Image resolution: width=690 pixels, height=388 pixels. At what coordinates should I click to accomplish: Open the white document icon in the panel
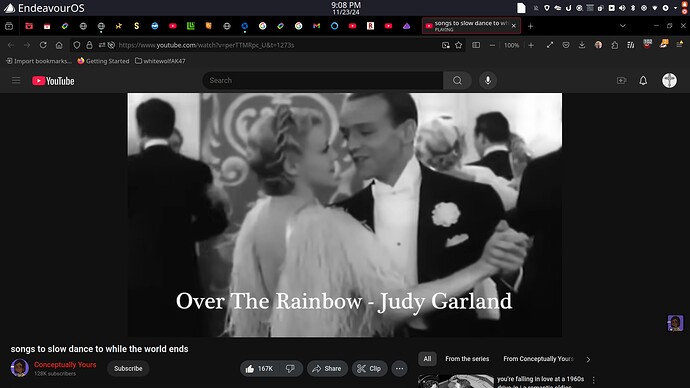(521, 8)
